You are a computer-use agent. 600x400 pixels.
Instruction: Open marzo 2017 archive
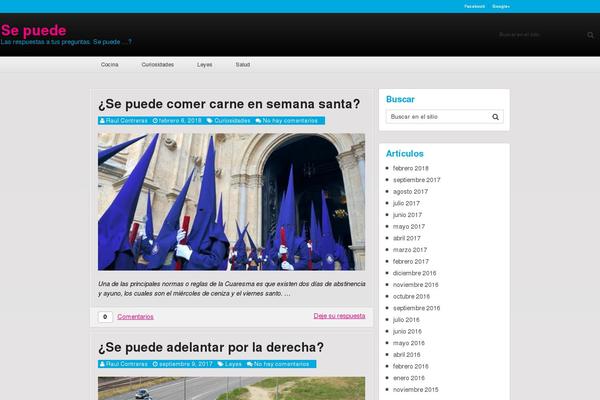[x=410, y=250]
